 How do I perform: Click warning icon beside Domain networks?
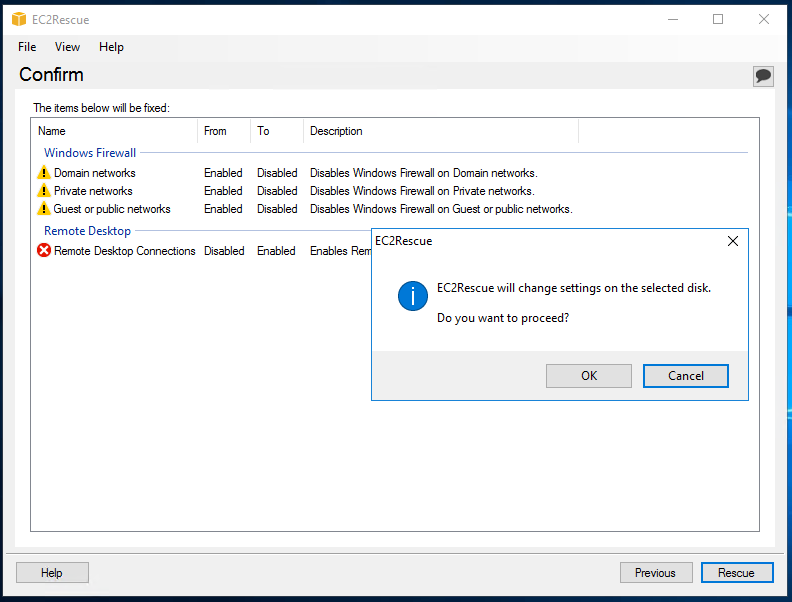point(44,172)
